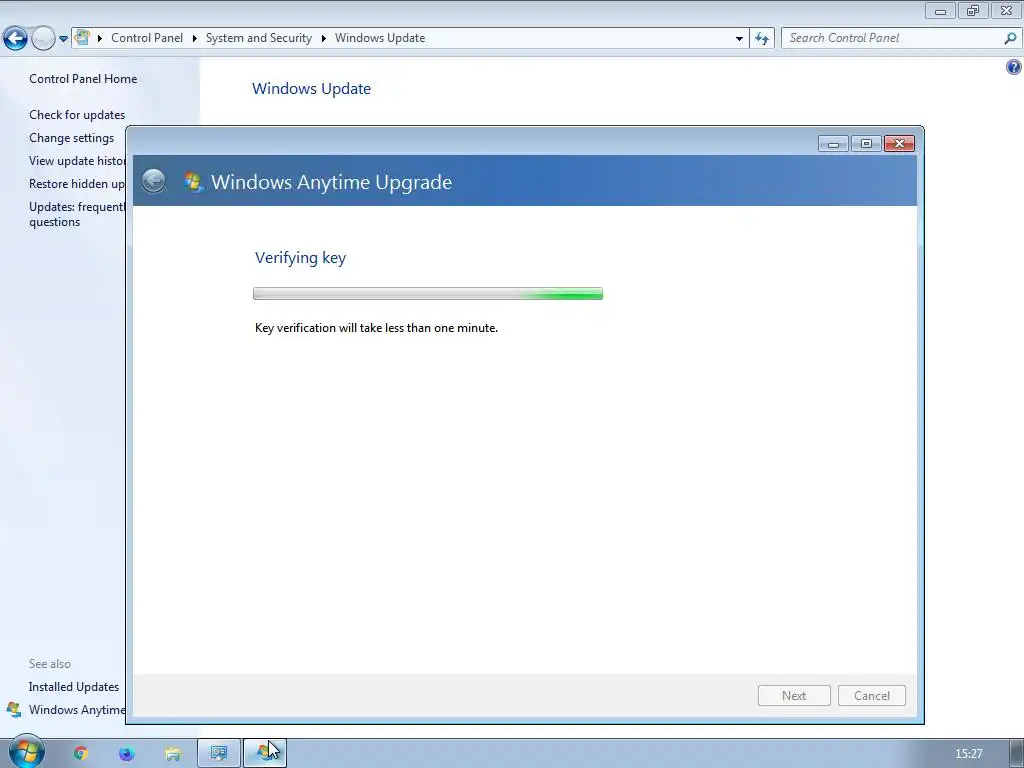The image size is (1024, 768).
Task: Open Installed Updates link
Action: pyautogui.click(x=74, y=686)
